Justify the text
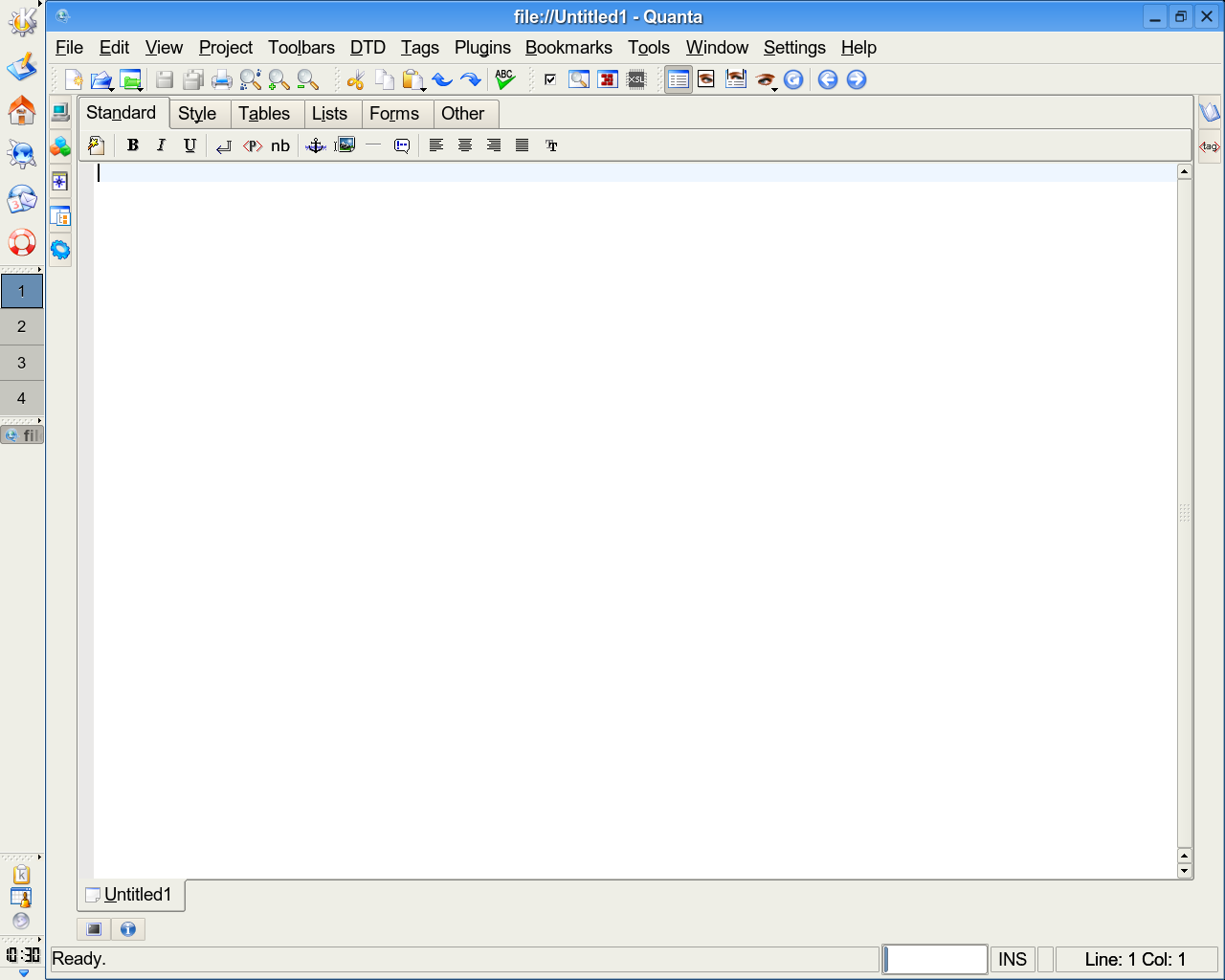The height and width of the screenshot is (980, 1225). (x=523, y=145)
